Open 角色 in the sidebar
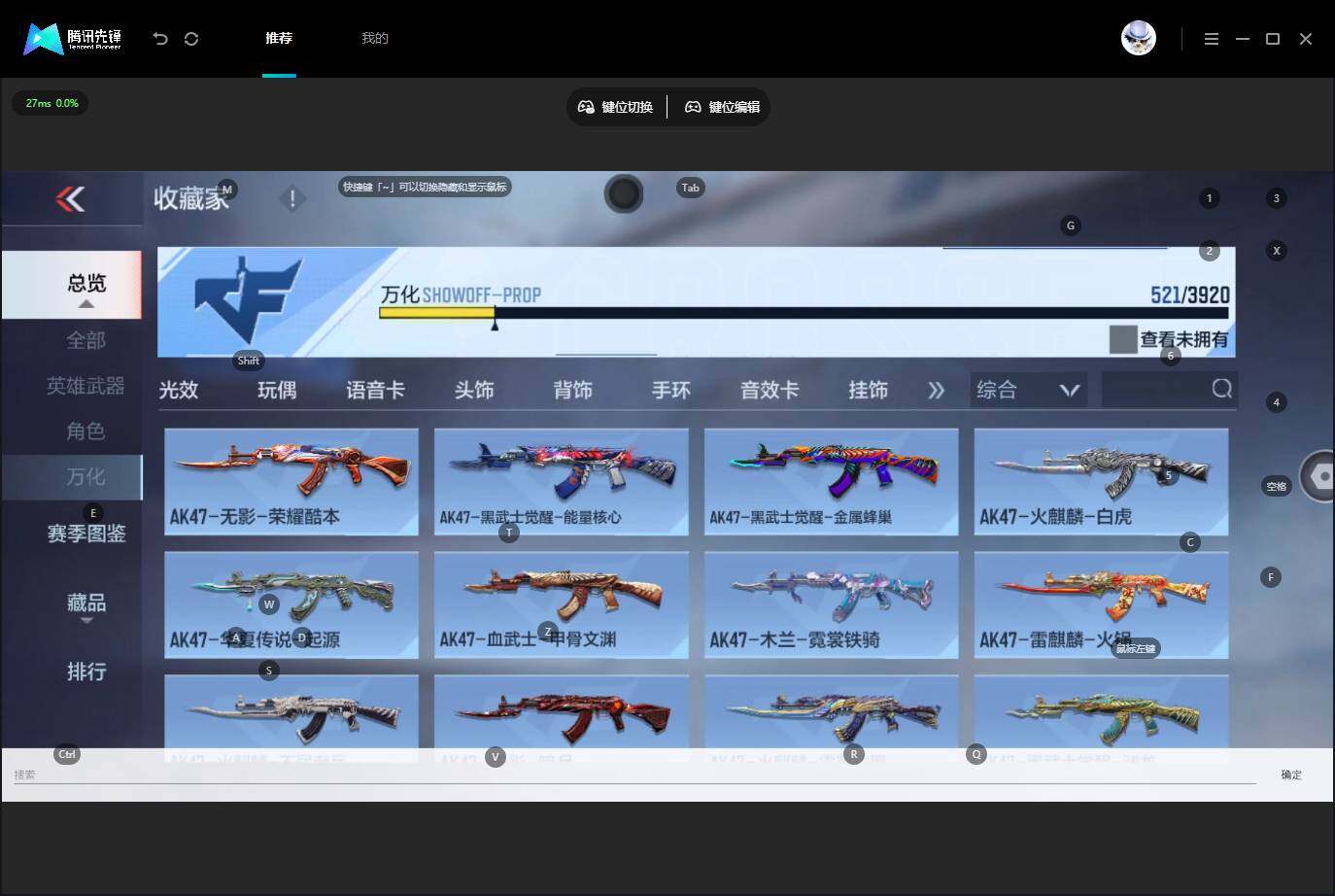 point(86,431)
